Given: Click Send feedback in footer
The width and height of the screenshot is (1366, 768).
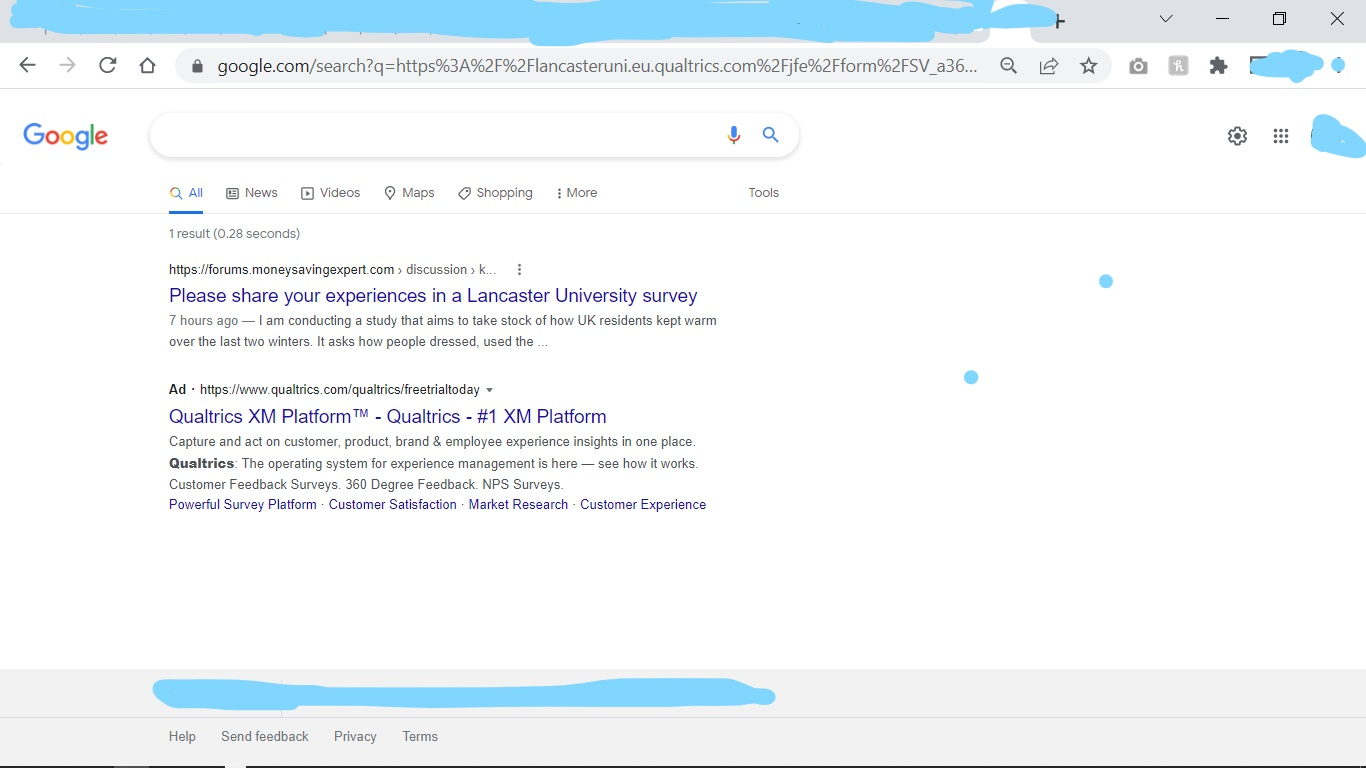Looking at the screenshot, I should [x=265, y=737].
